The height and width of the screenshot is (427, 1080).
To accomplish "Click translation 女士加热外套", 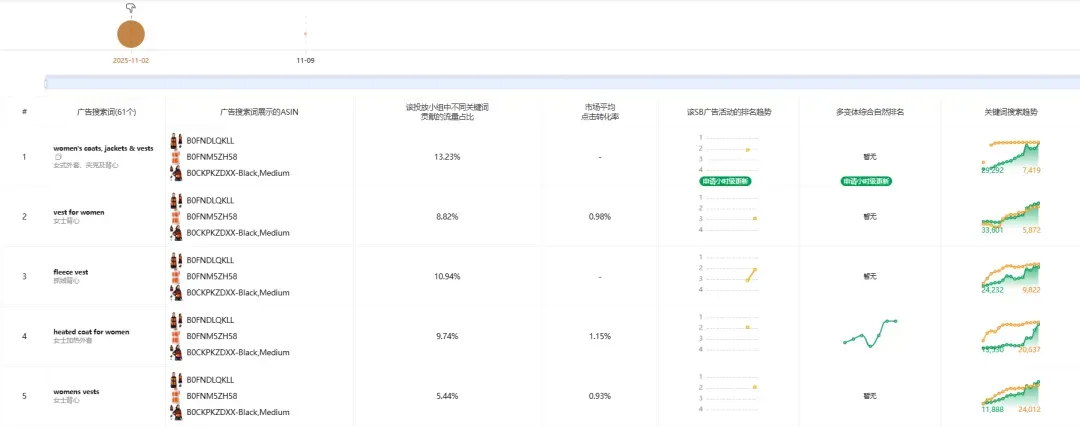I will coord(73,340).
